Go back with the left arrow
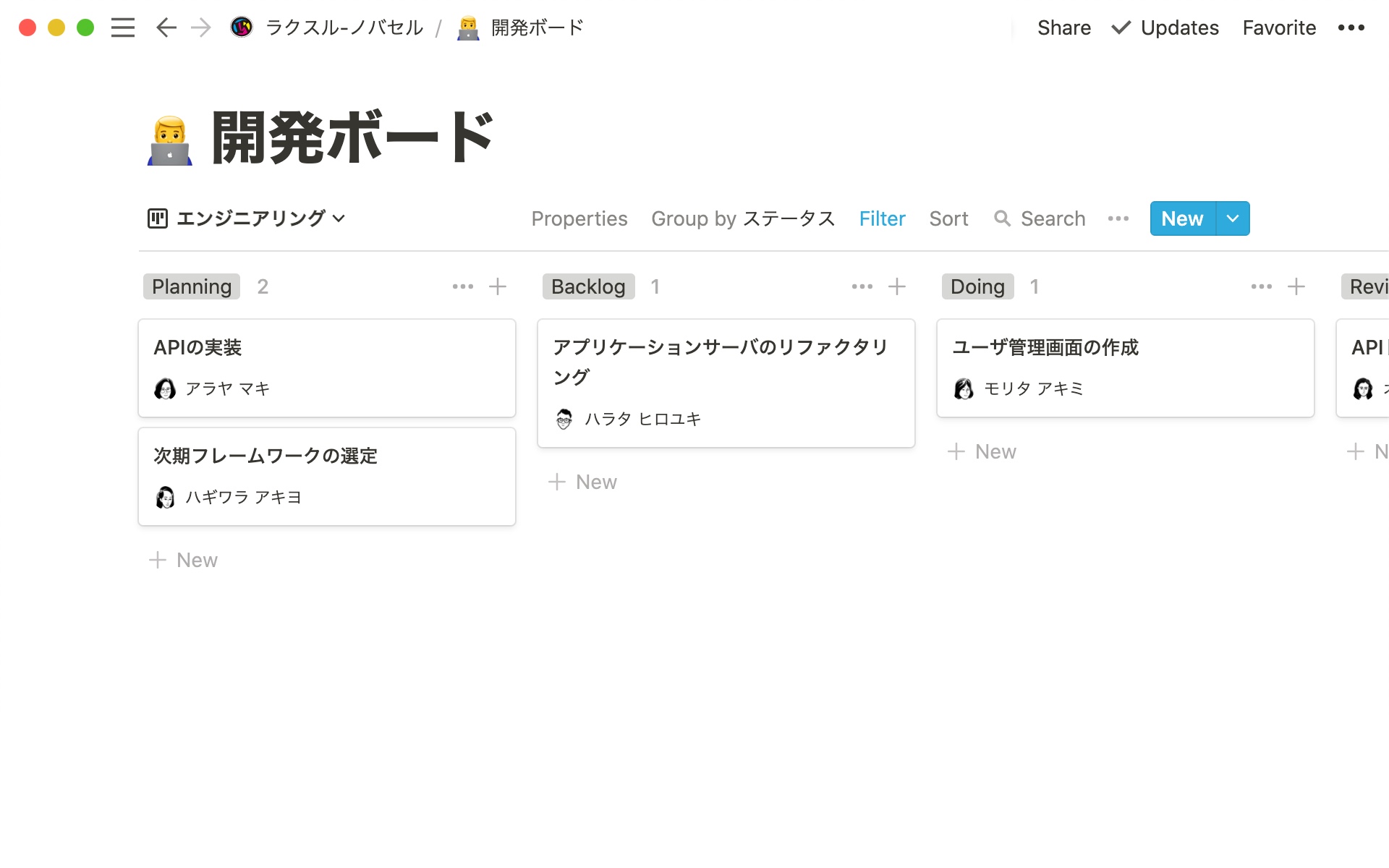Screen dimensions: 1389x868 point(166,27)
